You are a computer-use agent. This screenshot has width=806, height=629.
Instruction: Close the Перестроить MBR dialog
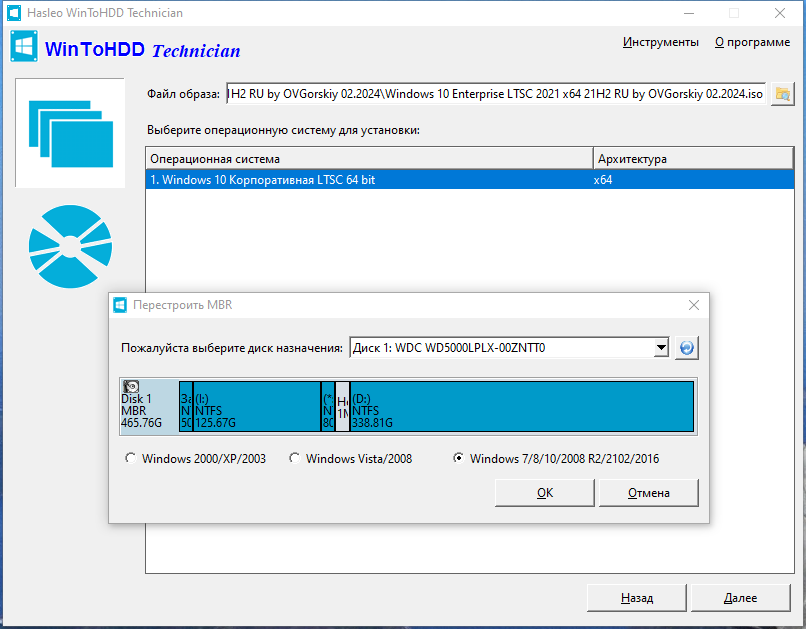tap(693, 305)
